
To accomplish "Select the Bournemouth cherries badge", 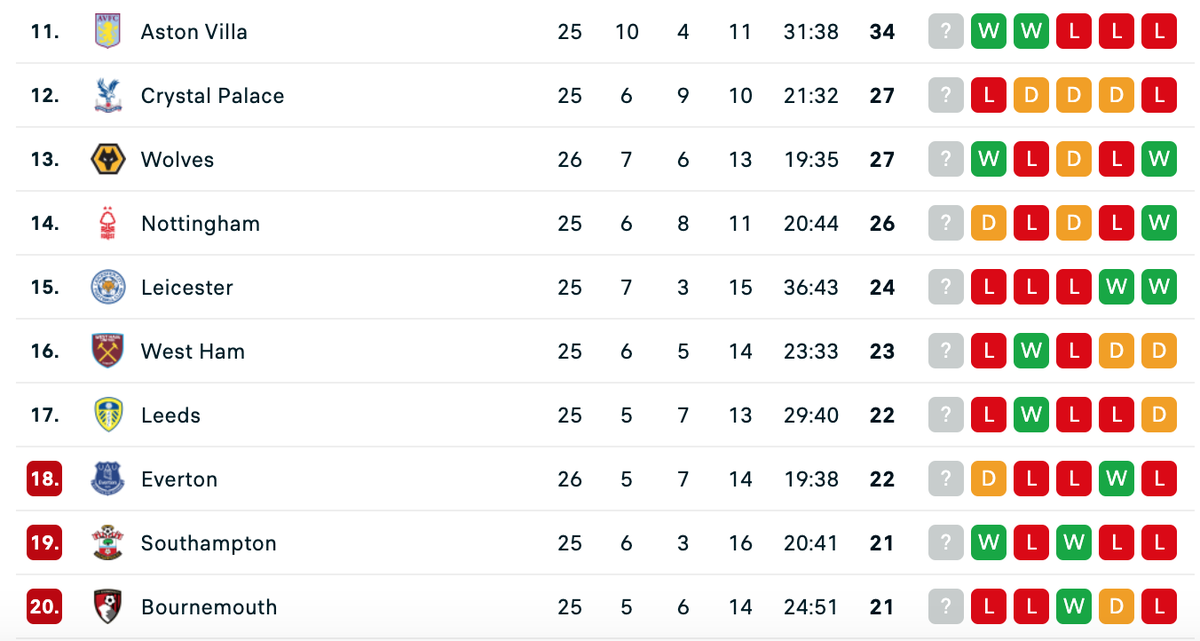I will tap(107, 607).
